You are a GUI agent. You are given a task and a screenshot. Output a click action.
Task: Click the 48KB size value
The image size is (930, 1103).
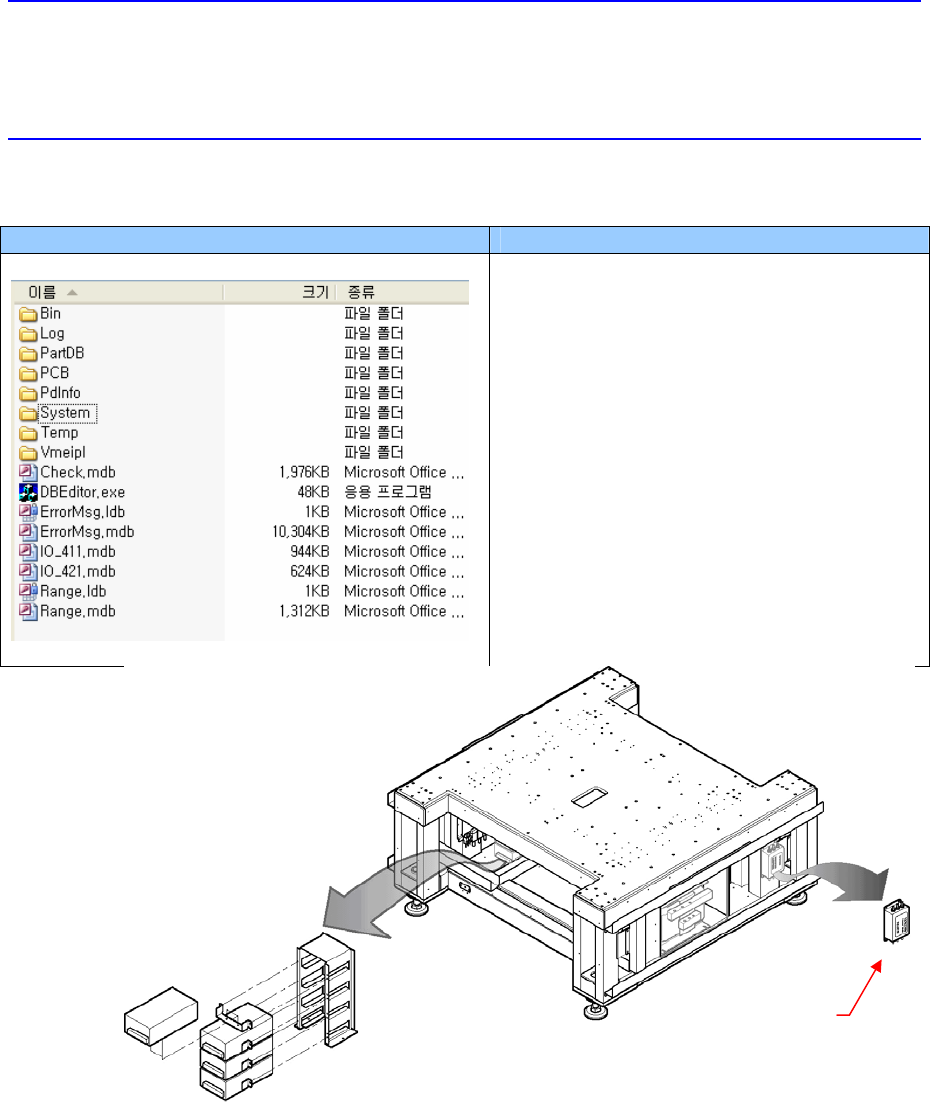(x=313, y=492)
